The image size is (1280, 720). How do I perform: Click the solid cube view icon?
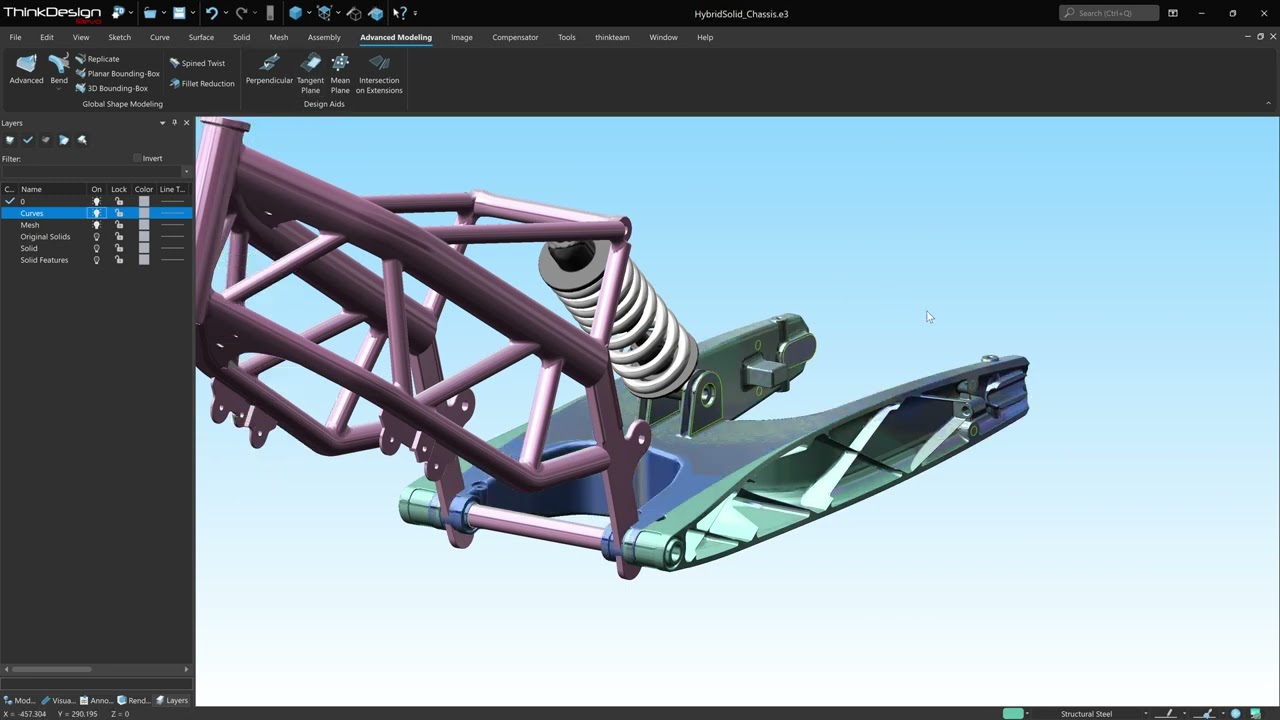[x=296, y=13]
